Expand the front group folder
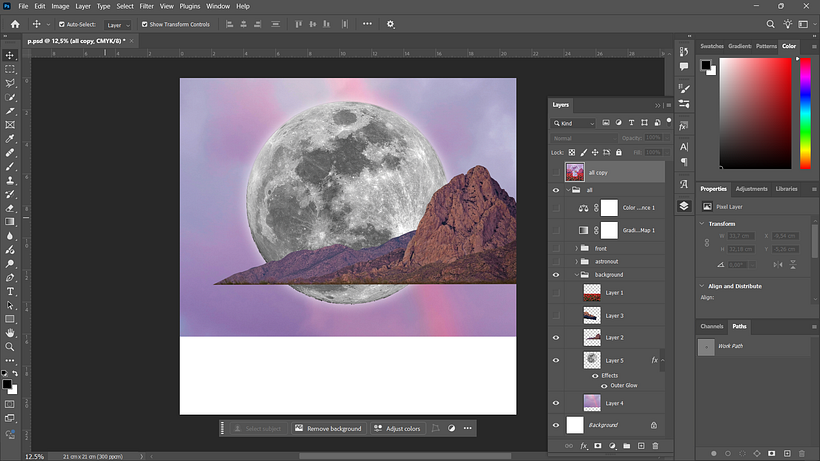 [577, 248]
